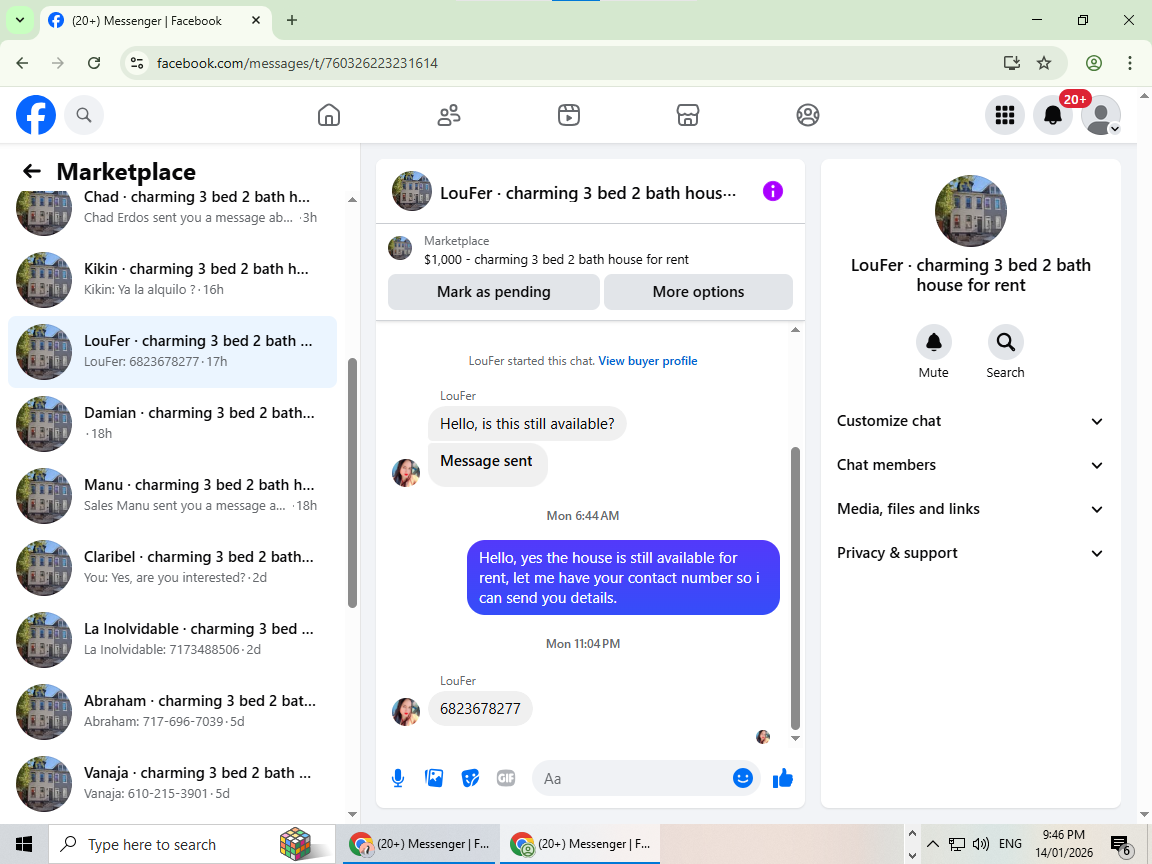Close the Messenger browser tab
Image resolution: width=1152 pixels, height=864 pixels.
point(256,21)
